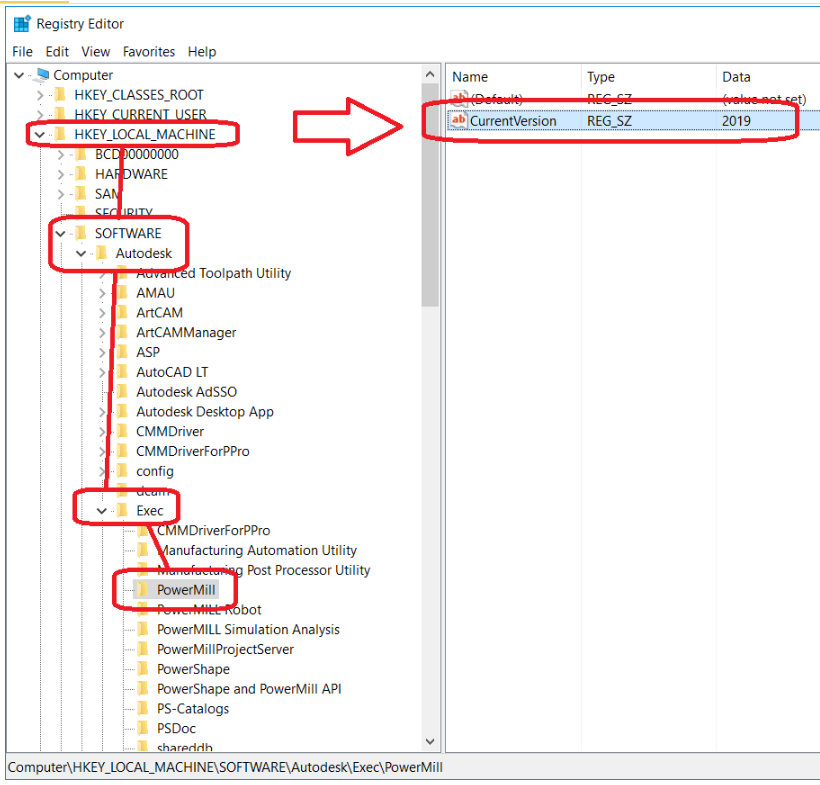The width and height of the screenshot is (820, 785).
Task: Click the ab icon beside CurrentVersion value
Action: click(457, 119)
